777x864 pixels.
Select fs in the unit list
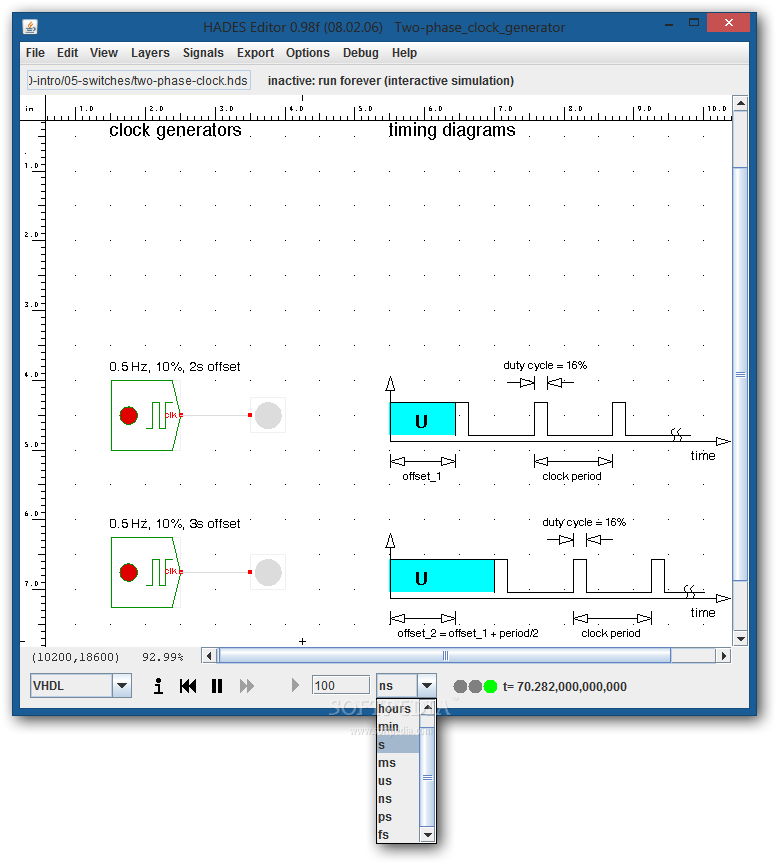point(398,834)
